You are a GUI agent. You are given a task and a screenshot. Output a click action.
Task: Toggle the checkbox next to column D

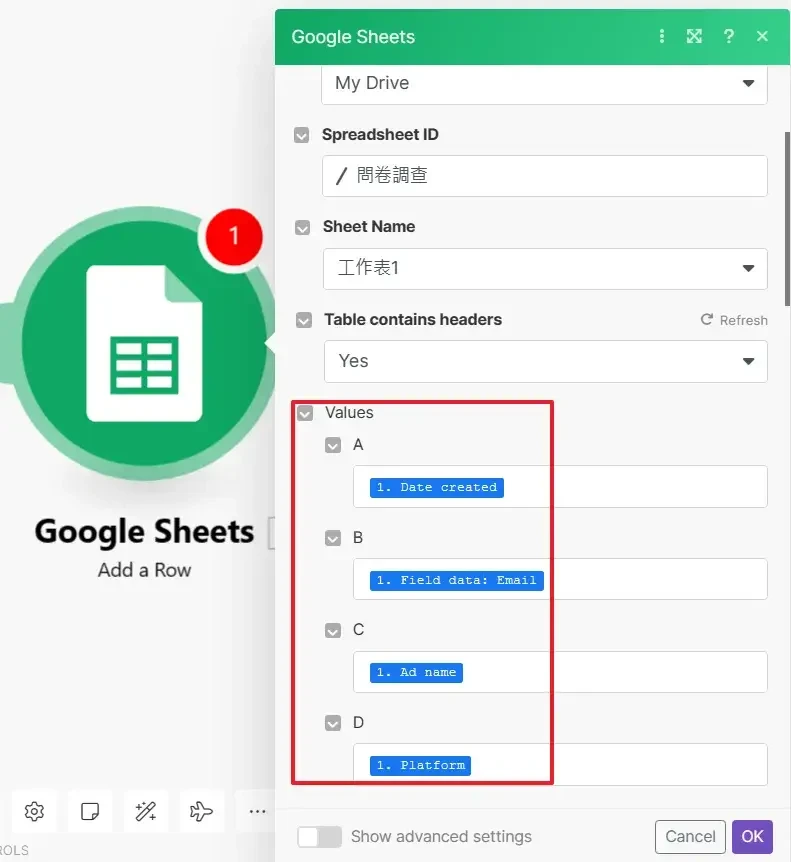[333, 723]
